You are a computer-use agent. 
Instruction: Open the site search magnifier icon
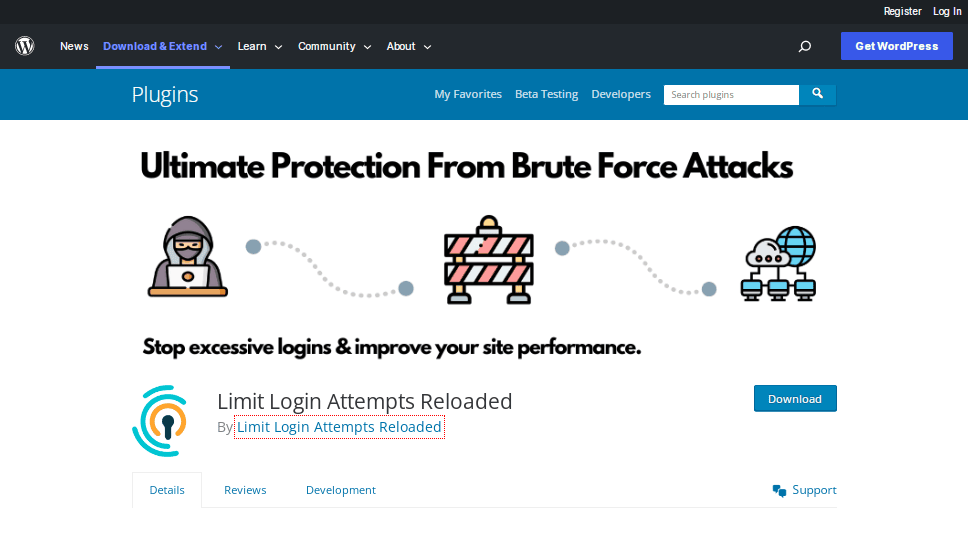point(804,46)
